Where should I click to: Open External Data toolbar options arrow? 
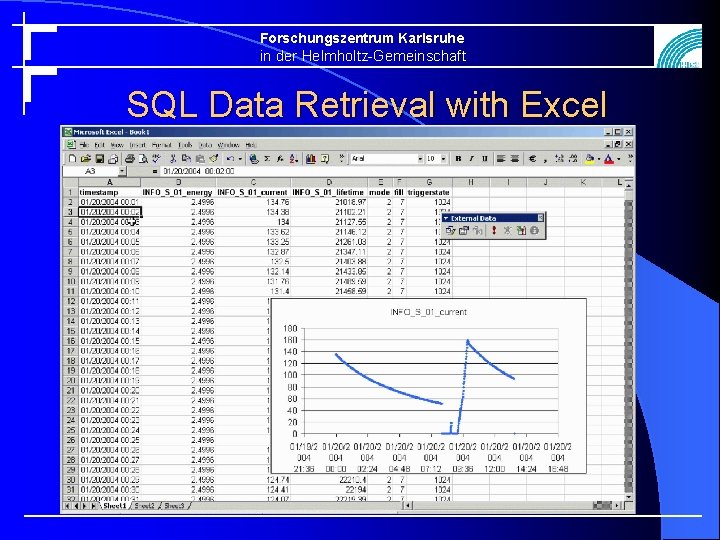tap(445, 219)
